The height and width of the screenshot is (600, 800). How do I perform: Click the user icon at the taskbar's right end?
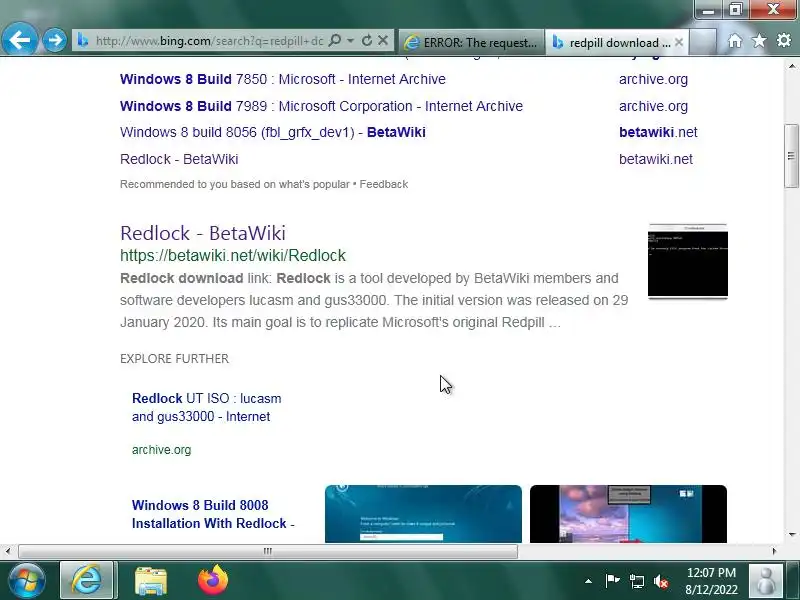coord(765,581)
